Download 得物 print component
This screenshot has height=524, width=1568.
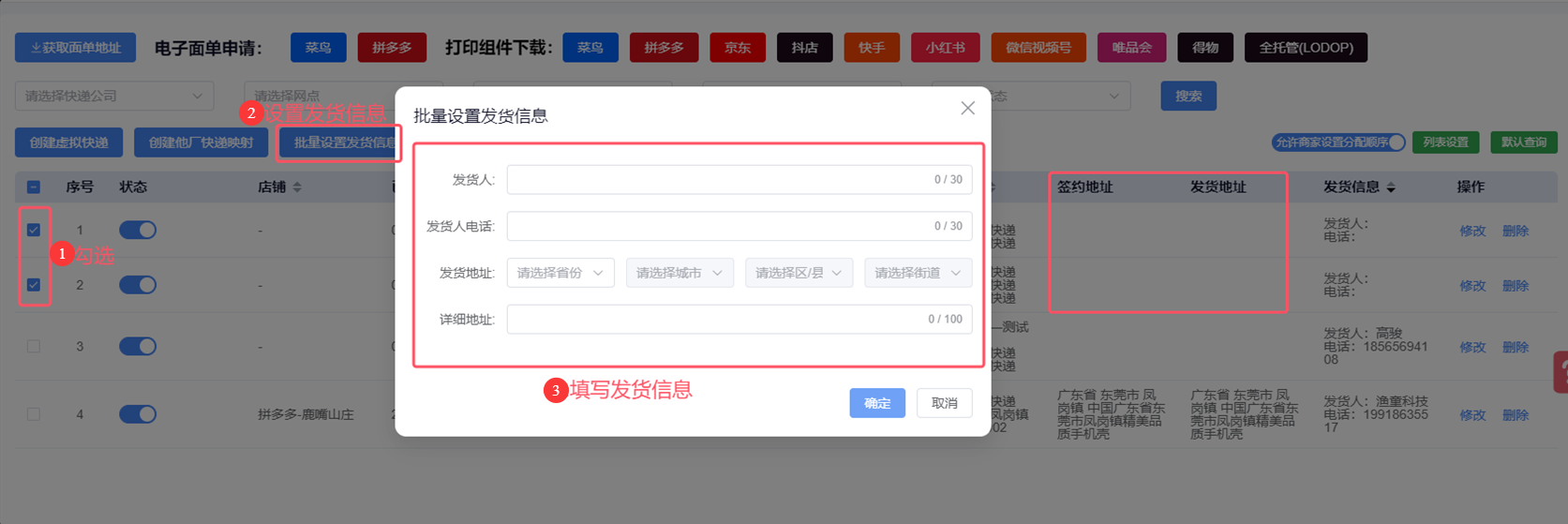tap(1205, 48)
